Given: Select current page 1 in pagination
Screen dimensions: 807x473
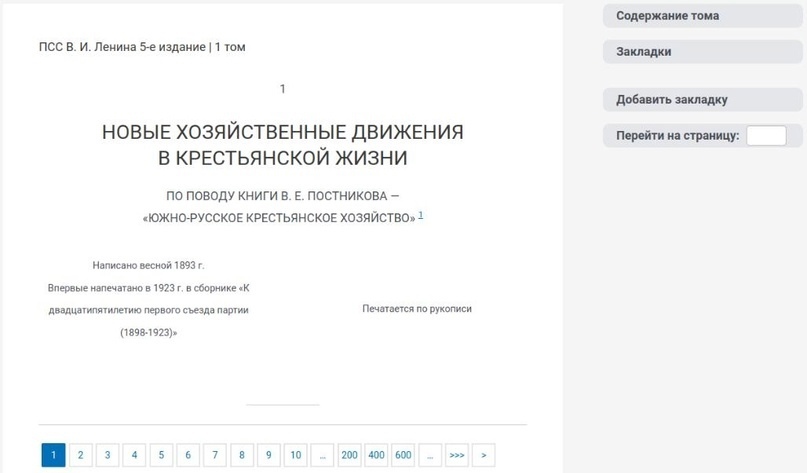Looking at the screenshot, I should click(54, 455).
